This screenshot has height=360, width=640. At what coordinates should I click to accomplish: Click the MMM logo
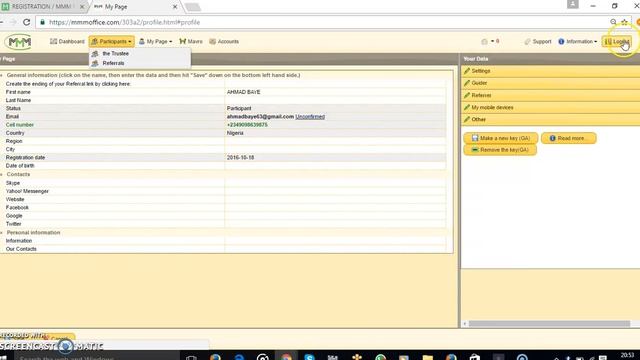point(19,42)
